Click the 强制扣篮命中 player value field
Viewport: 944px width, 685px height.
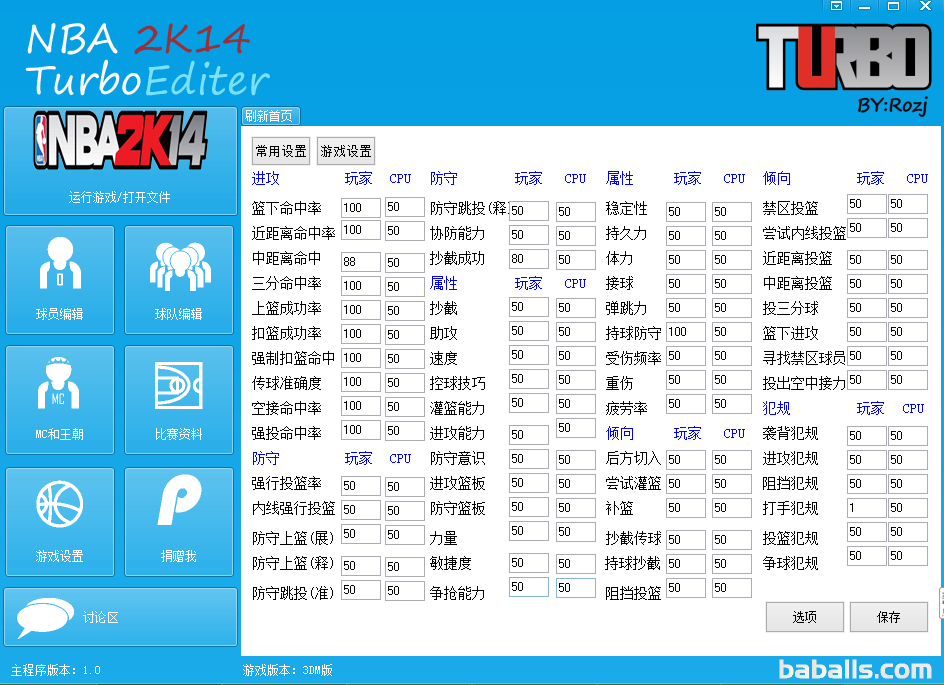(x=361, y=358)
